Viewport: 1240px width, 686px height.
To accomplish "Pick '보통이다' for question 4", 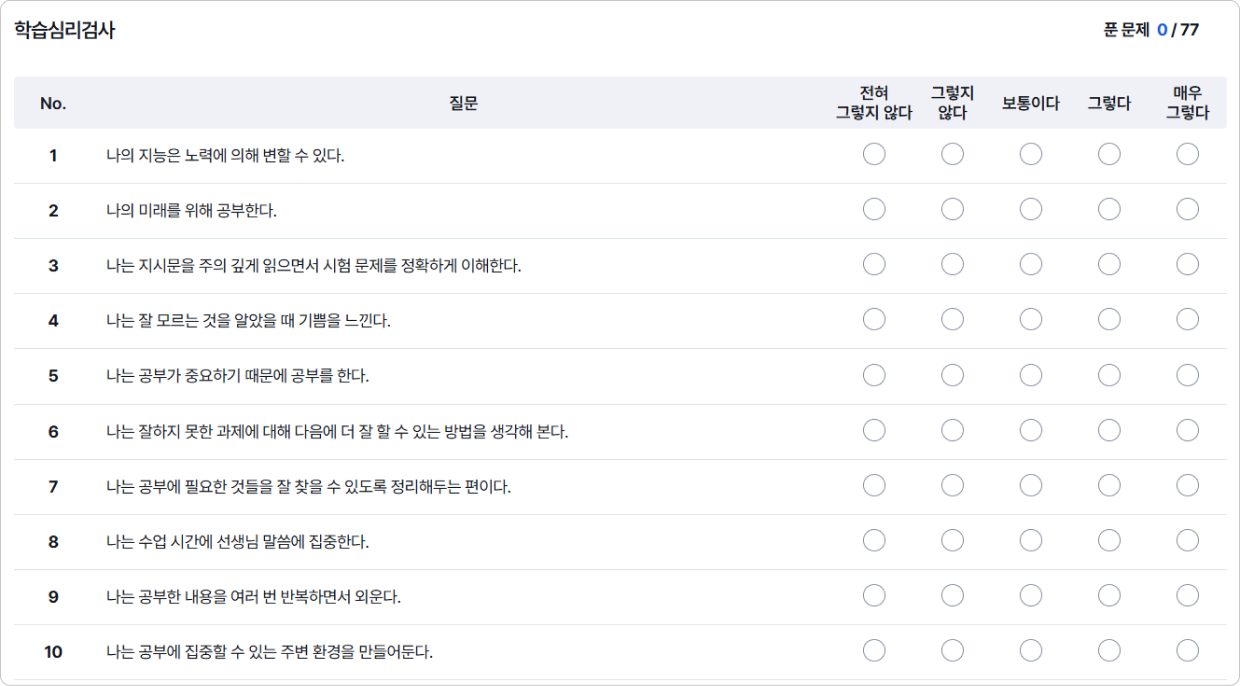I will (x=1031, y=319).
